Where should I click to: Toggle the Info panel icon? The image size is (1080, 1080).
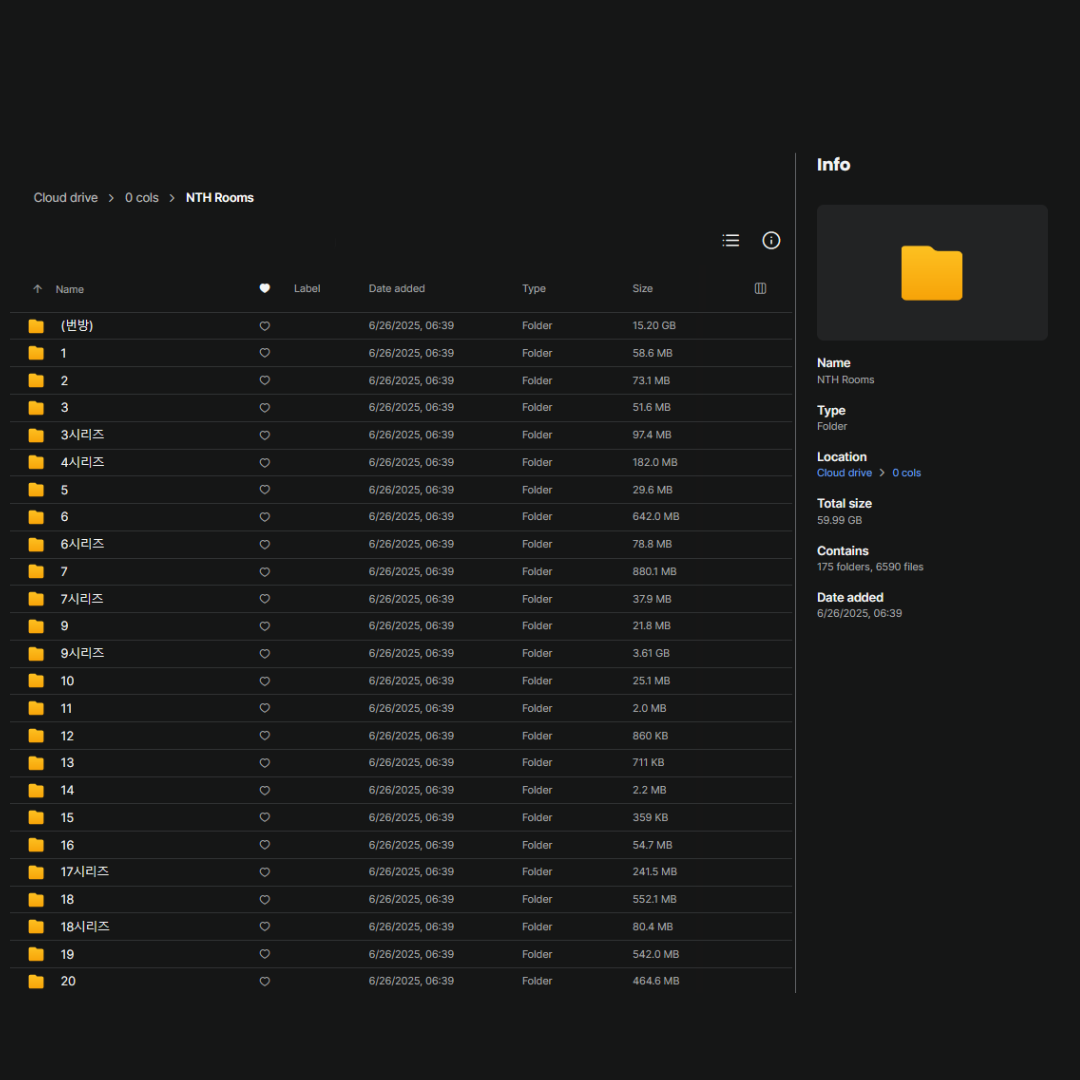coord(771,240)
